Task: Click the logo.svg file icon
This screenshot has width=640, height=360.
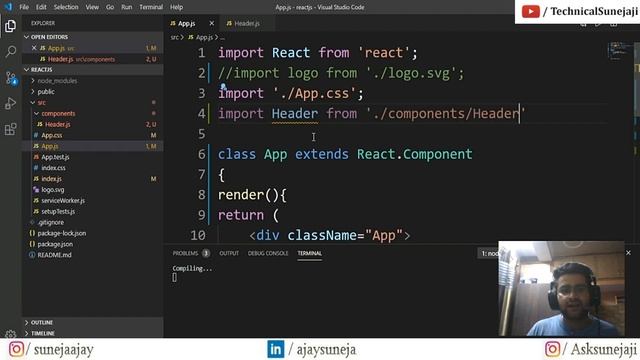Action: [36, 189]
